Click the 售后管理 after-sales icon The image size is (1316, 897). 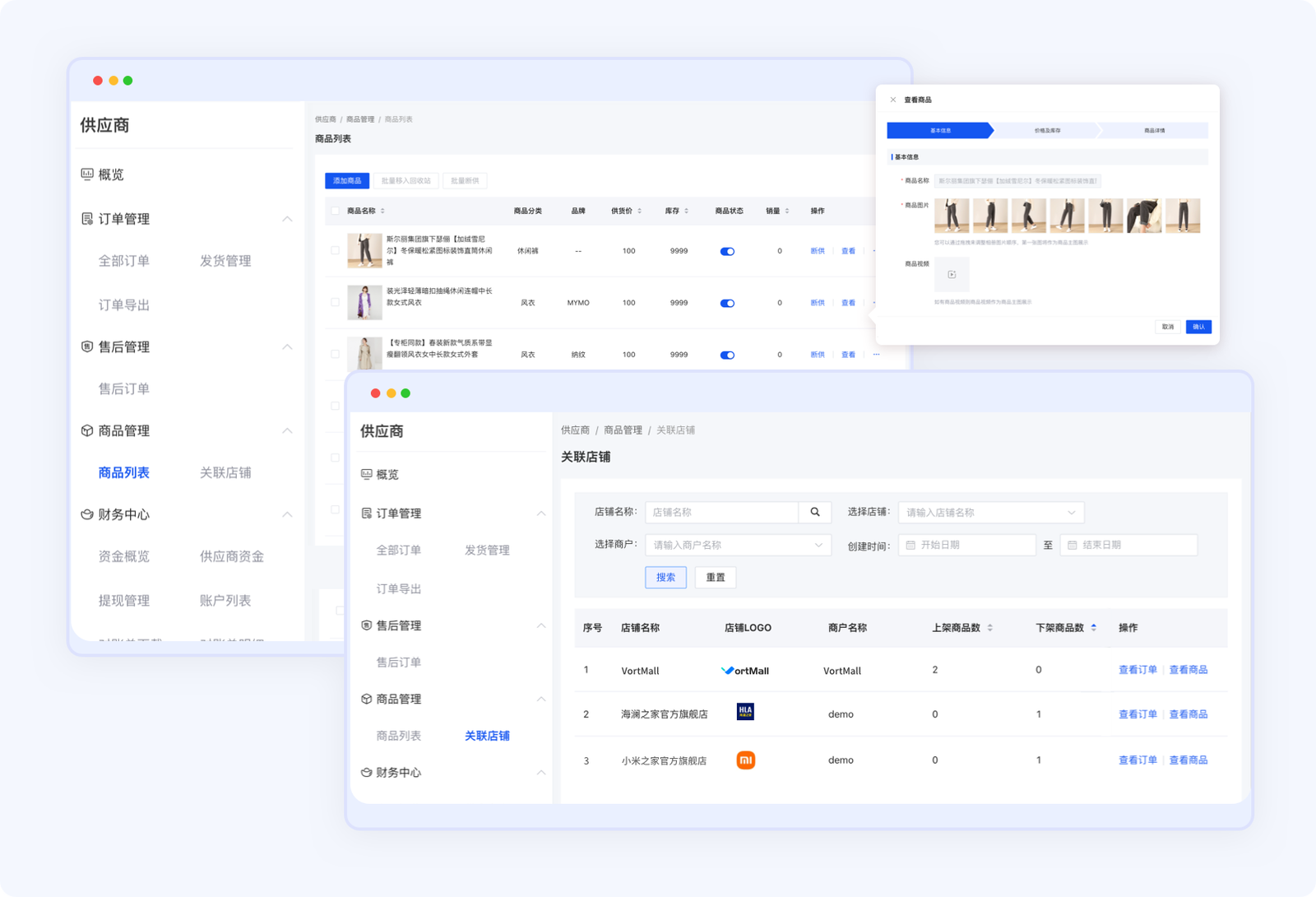pyautogui.click(x=366, y=625)
